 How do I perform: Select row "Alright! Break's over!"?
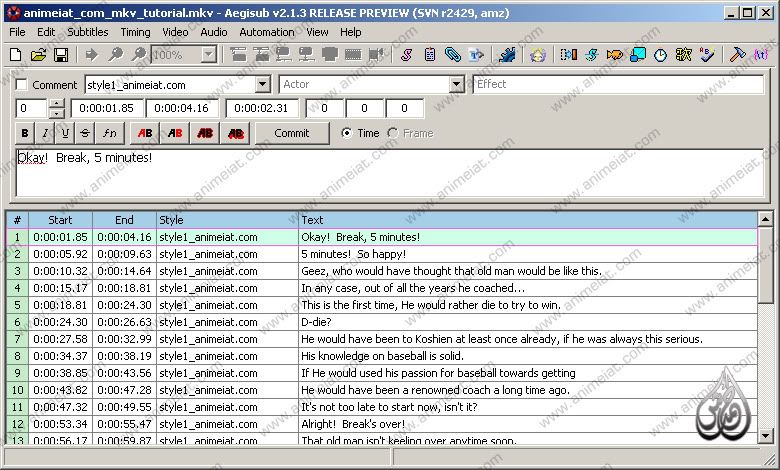[x=382, y=424]
